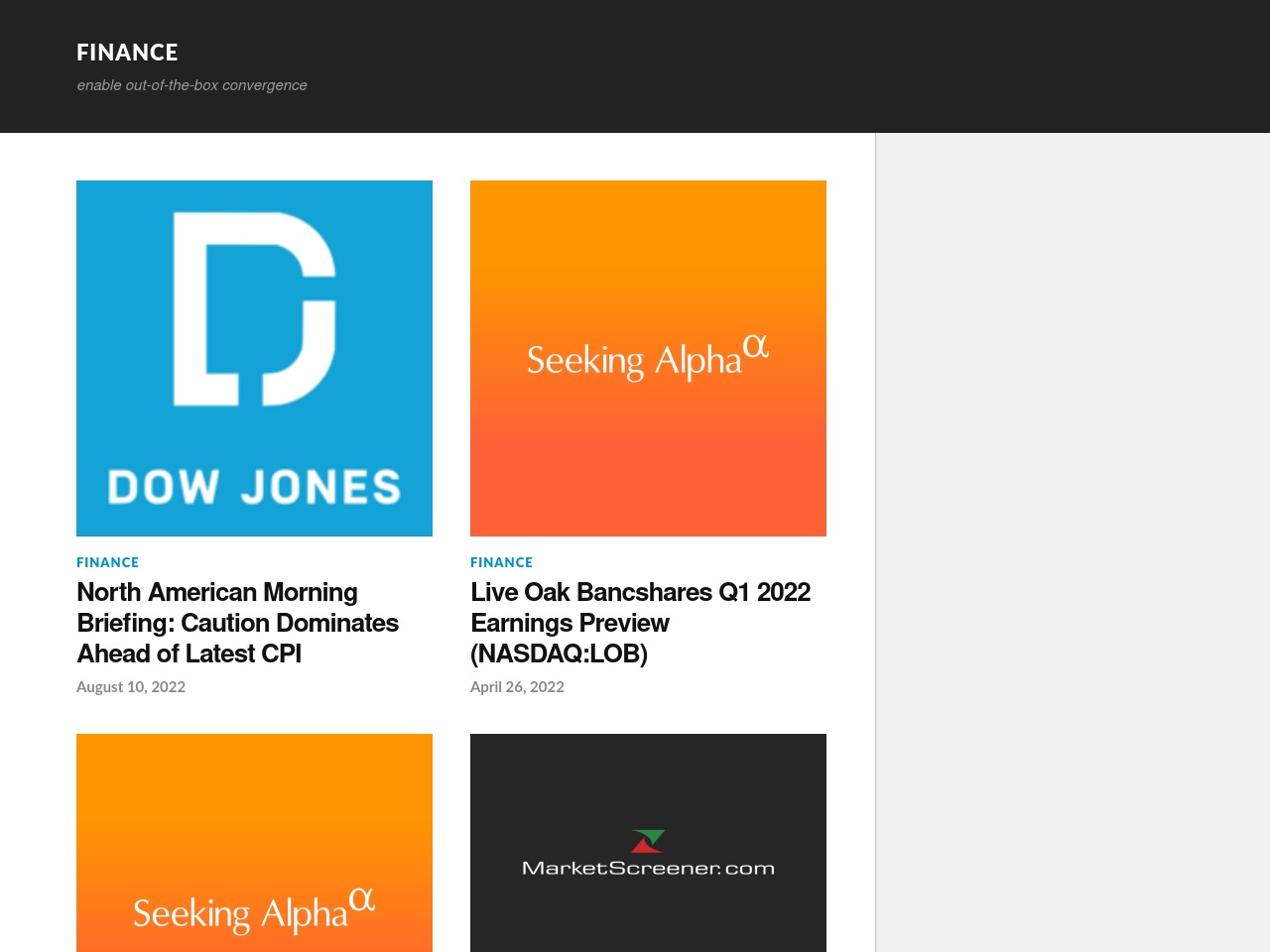Open North American Morning Briefing article headline
1270x952 pixels.
[x=238, y=623]
